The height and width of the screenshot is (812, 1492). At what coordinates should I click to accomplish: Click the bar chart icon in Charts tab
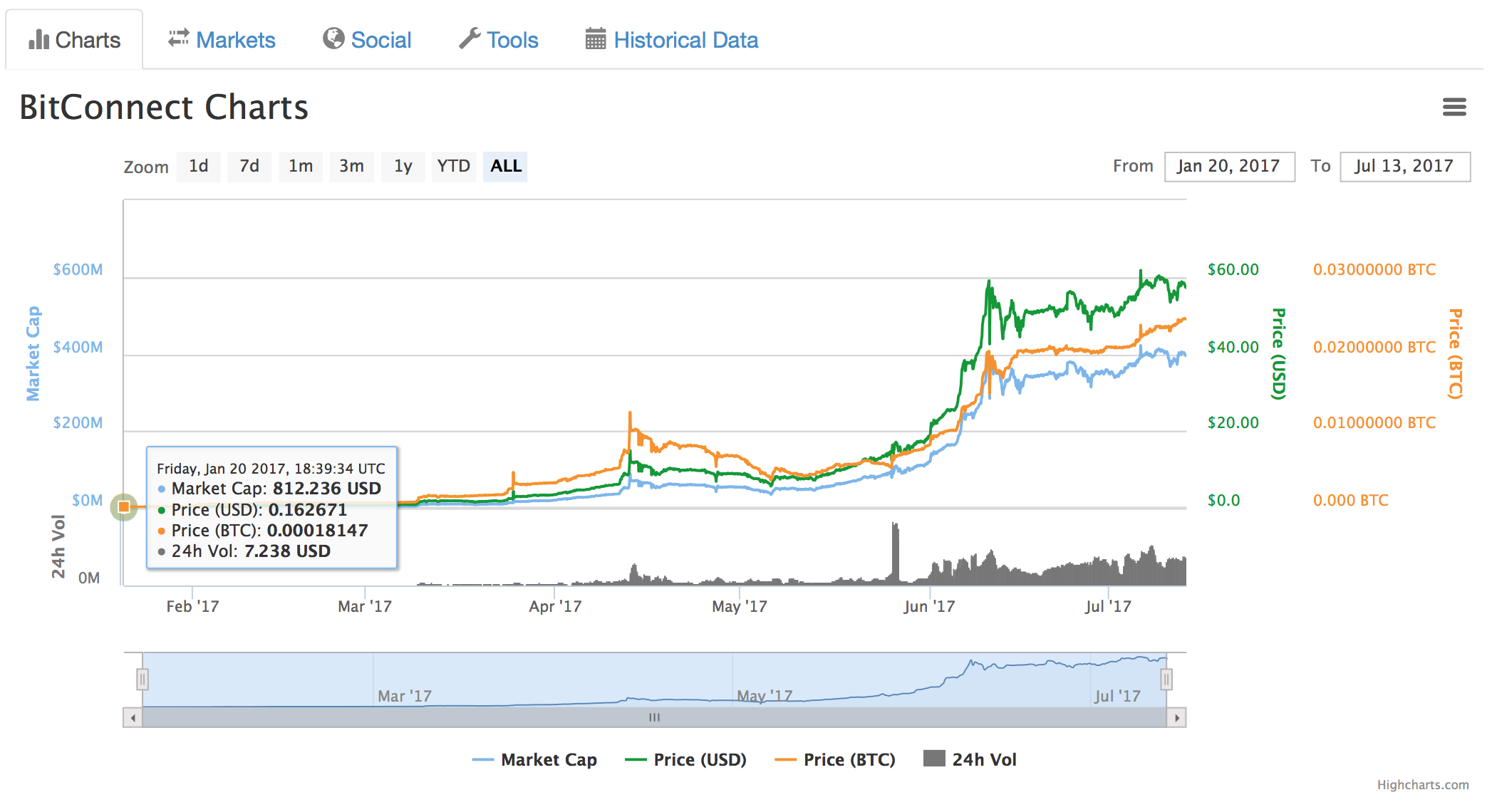(38, 40)
